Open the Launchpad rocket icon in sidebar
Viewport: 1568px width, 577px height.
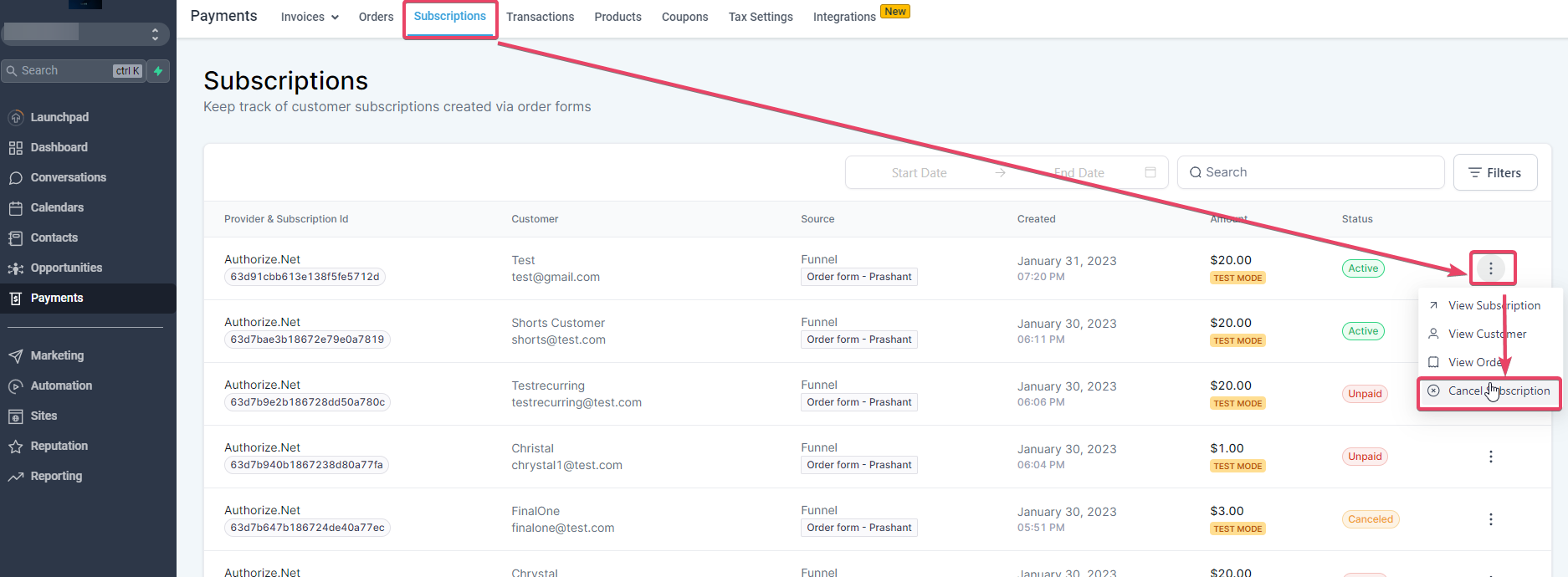click(x=15, y=118)
